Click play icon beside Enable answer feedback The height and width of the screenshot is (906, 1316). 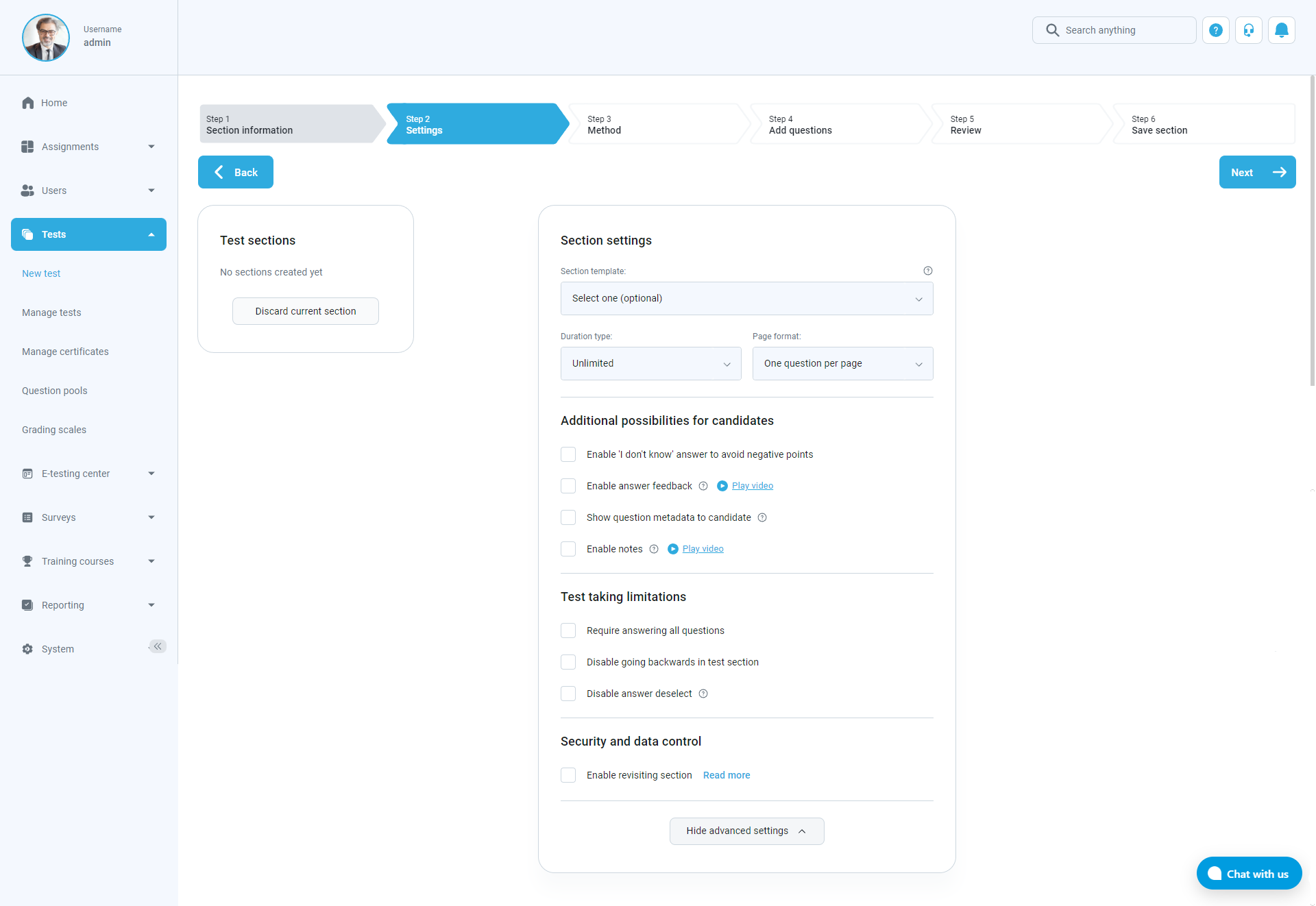[722, 486]
